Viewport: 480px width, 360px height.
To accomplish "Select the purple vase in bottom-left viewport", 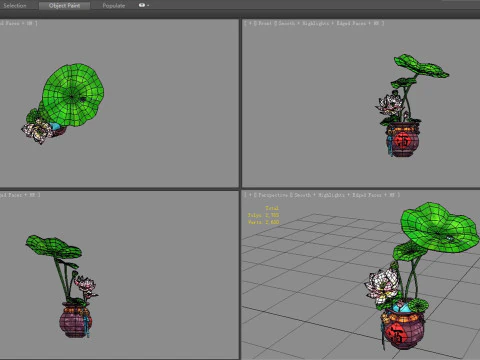I will tap(75, 320).
